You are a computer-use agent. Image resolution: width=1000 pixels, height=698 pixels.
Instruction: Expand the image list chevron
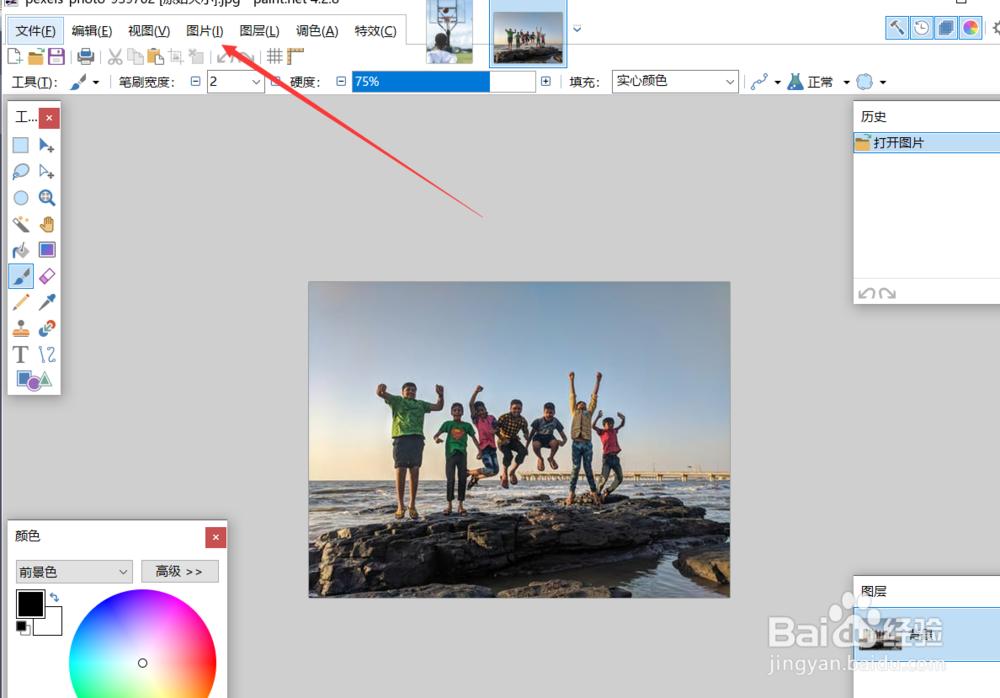coord(577,29)
